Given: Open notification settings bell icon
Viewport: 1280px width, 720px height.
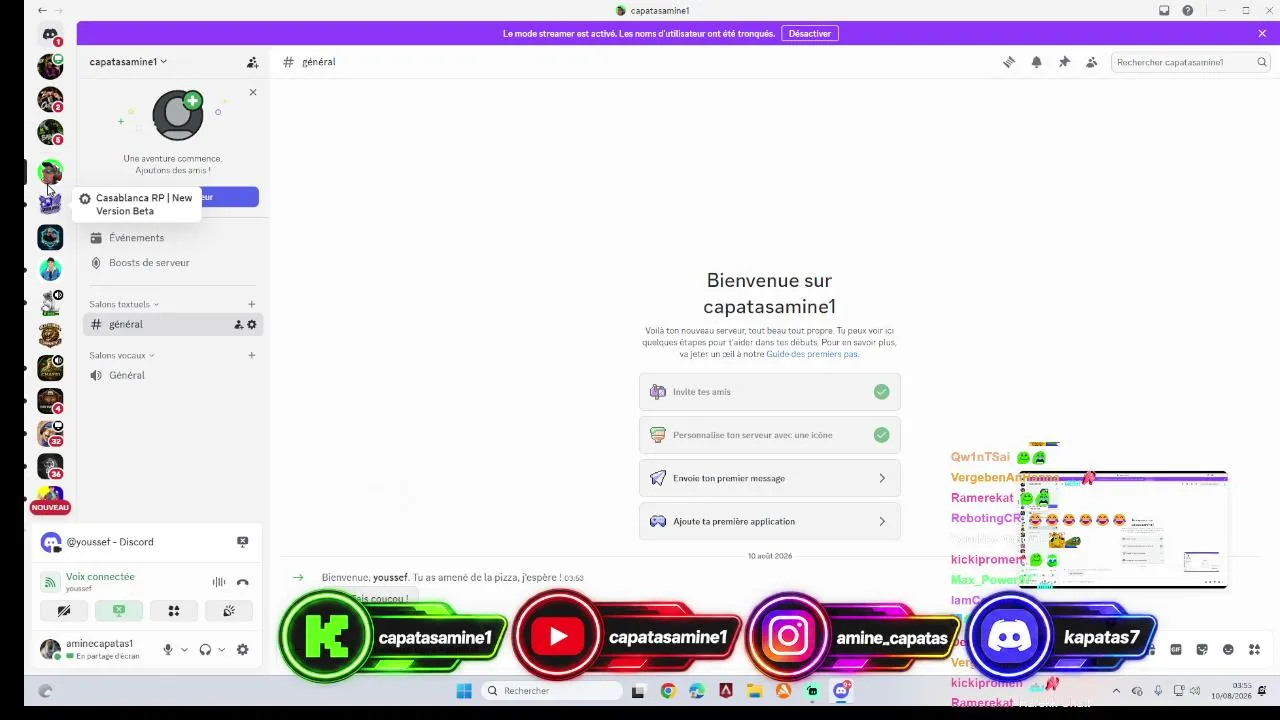Looking at the screenshot, I should click(1036, 62).
